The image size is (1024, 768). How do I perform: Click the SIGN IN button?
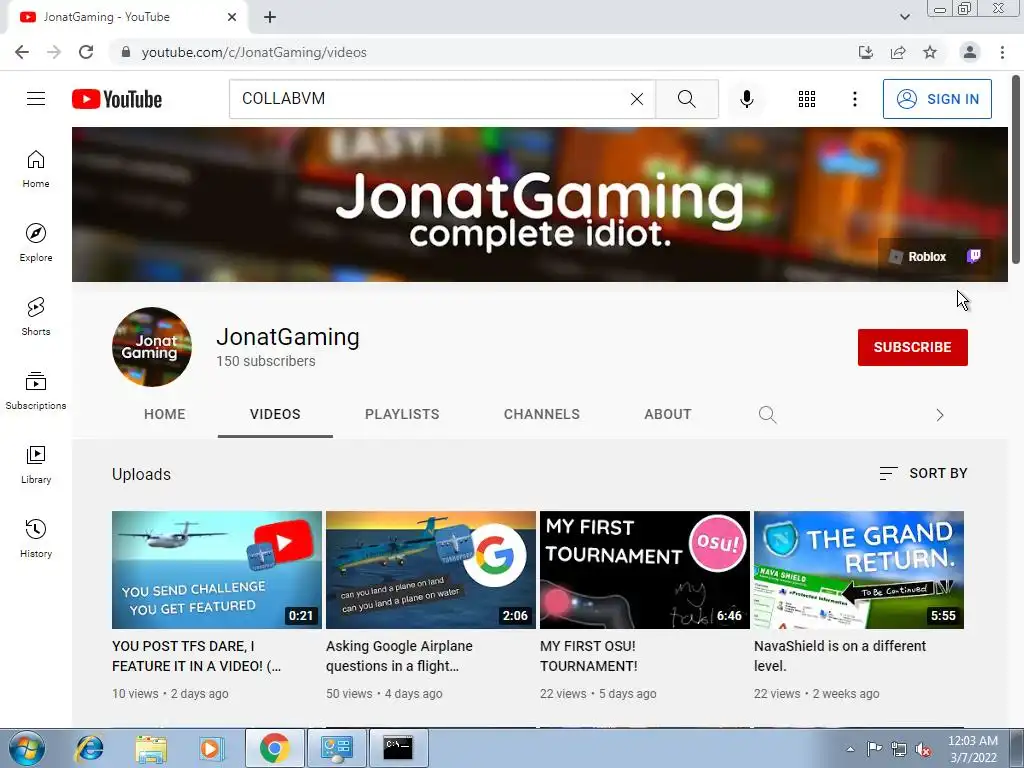pos(937,99)
